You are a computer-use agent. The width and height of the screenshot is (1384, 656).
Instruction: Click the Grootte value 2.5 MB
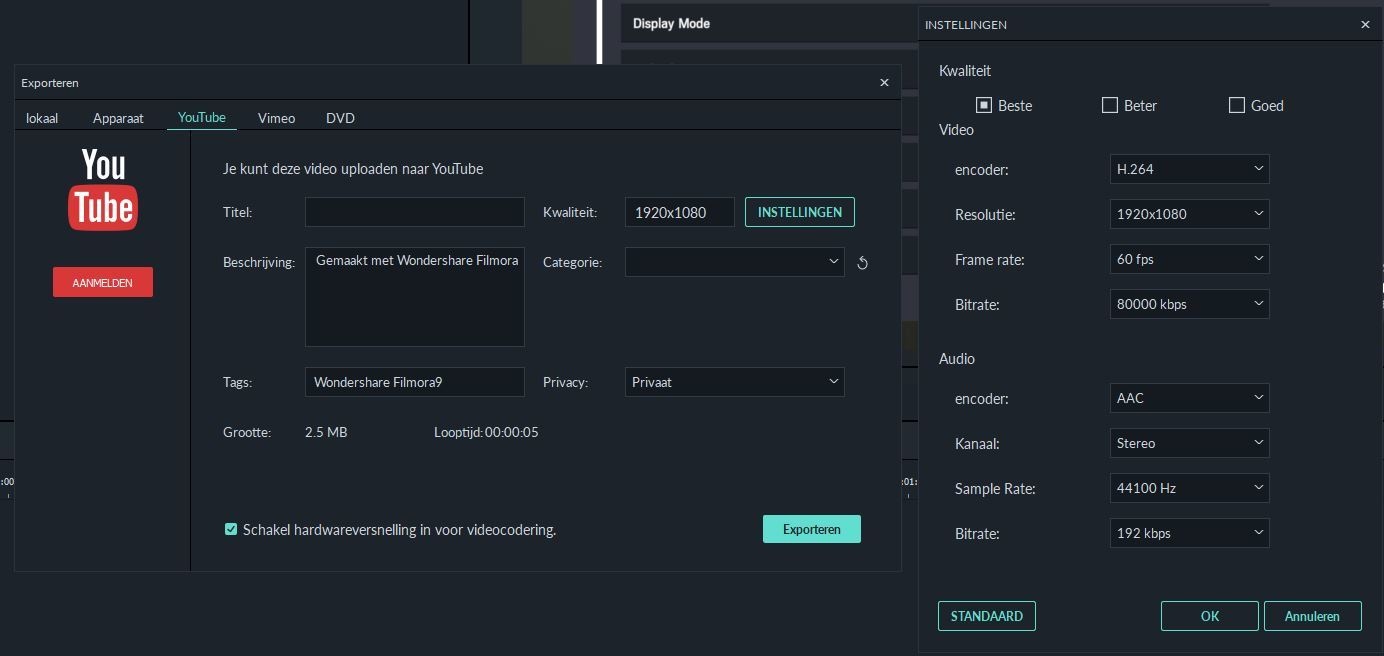click(x=326, y=433)
